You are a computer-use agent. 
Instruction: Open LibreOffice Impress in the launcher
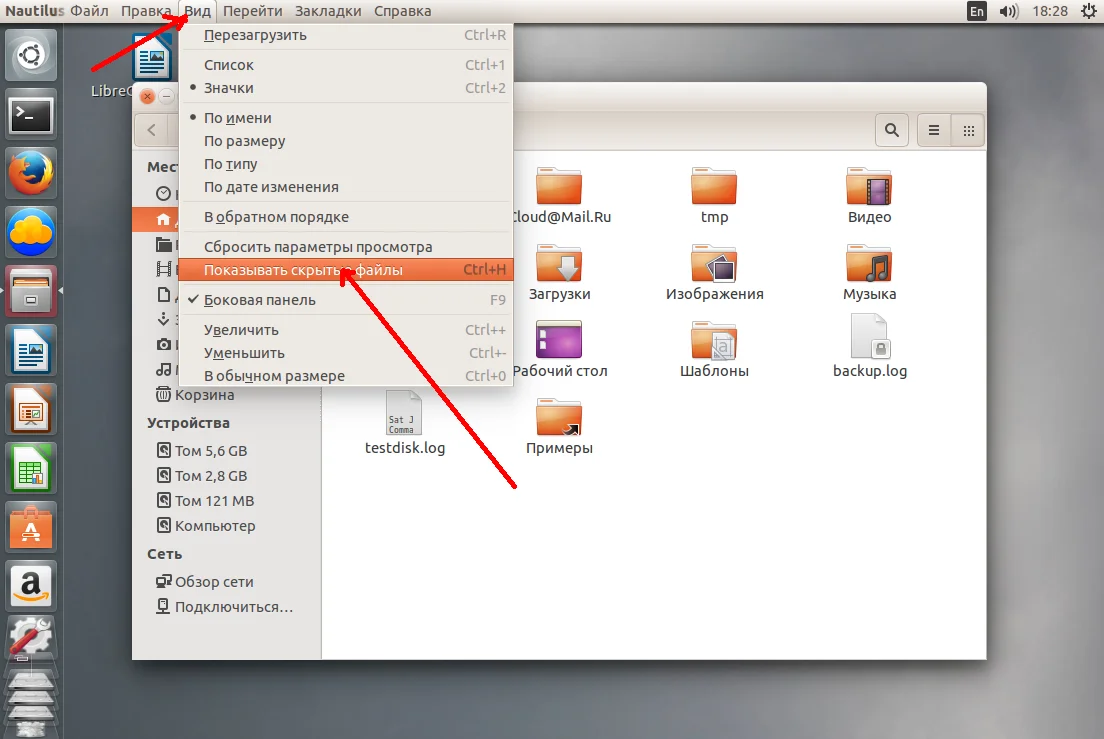click(x=30, y=410)
